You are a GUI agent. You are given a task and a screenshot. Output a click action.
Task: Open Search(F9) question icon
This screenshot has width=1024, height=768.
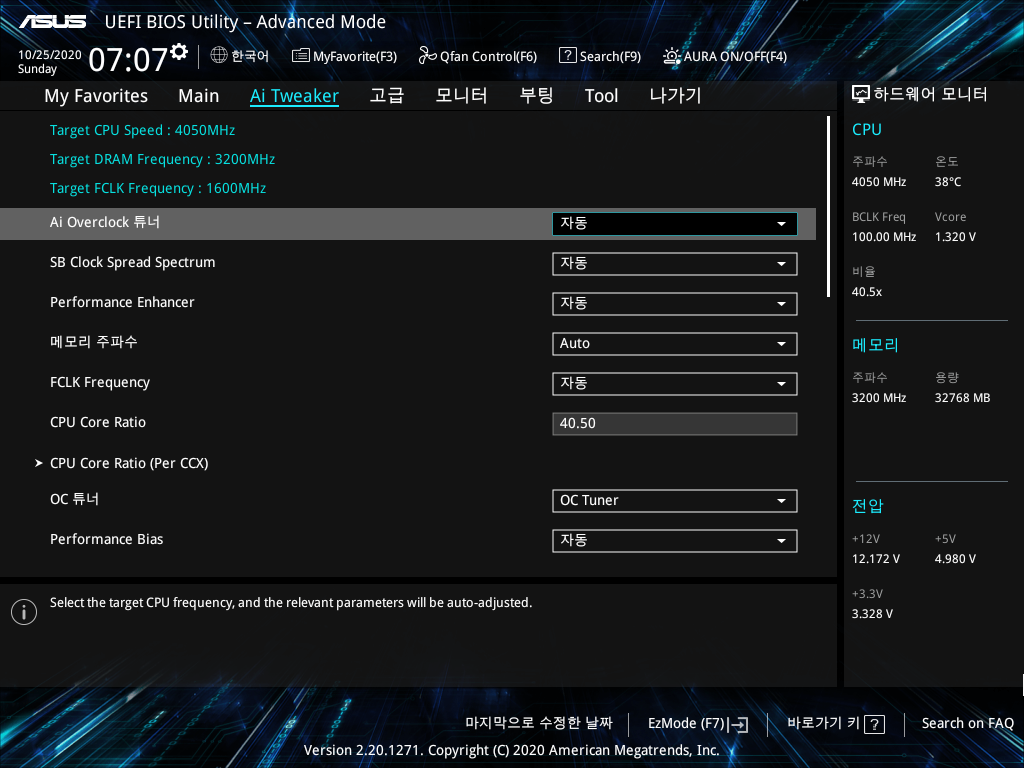tap(568, 56)
